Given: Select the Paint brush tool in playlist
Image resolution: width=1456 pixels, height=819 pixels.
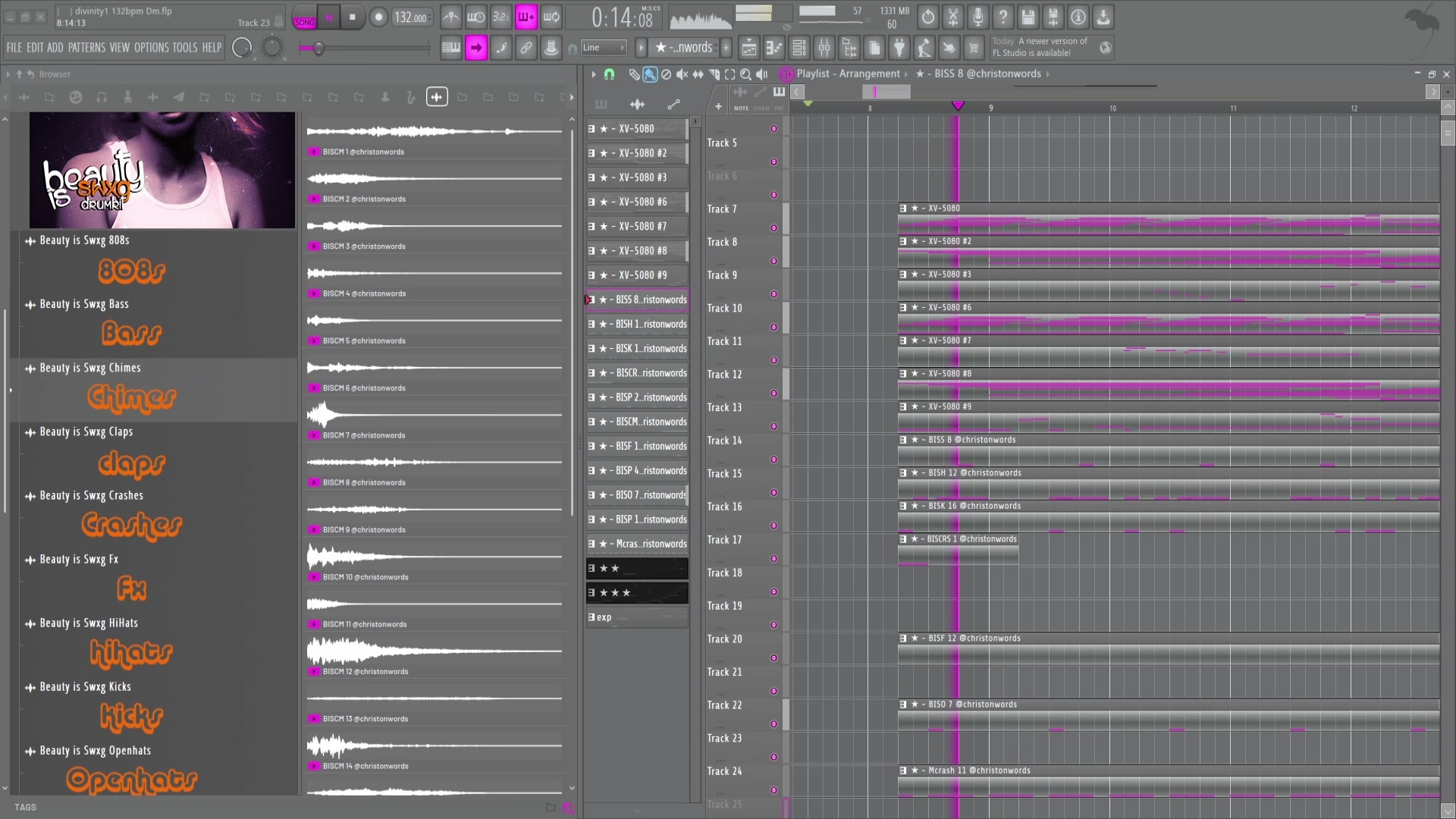Looking at the screenshot, I should pyautogui.click(x=650, y=74).
